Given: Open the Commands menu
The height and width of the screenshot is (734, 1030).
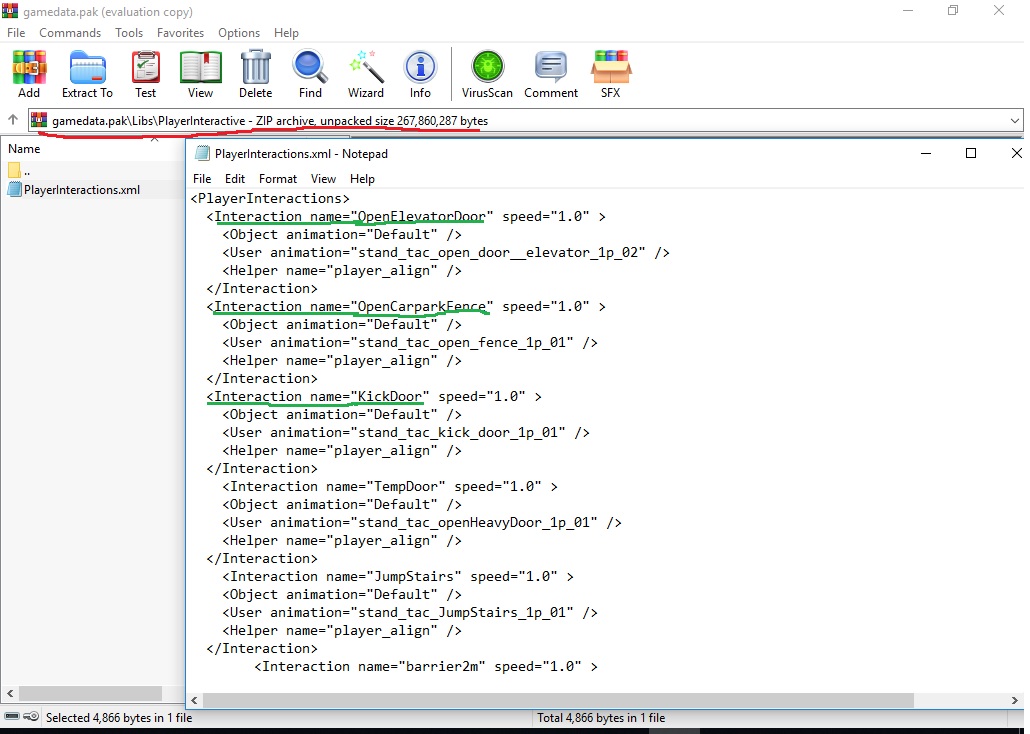Looking at the screenshot, I should pyautogui.click(x=70, y=33).
